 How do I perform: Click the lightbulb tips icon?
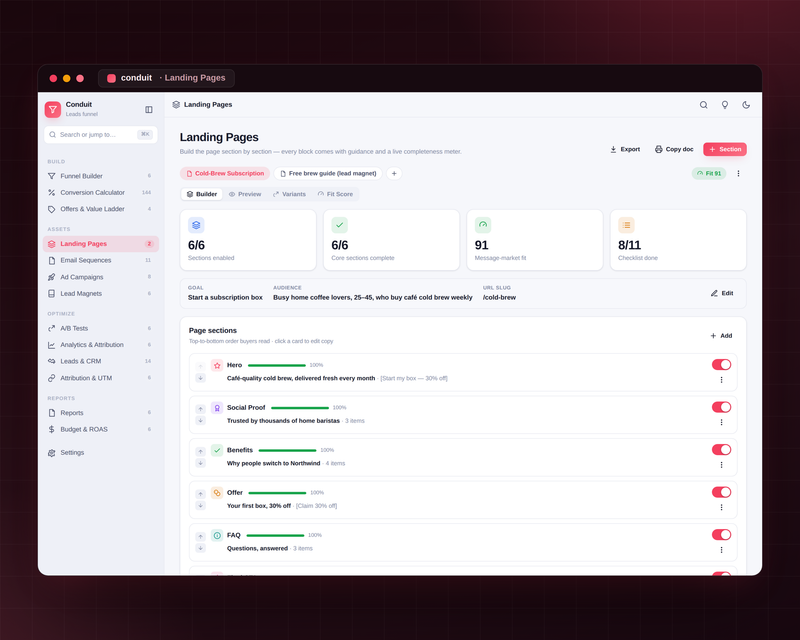pyautogui.click(x=724, y=105)
